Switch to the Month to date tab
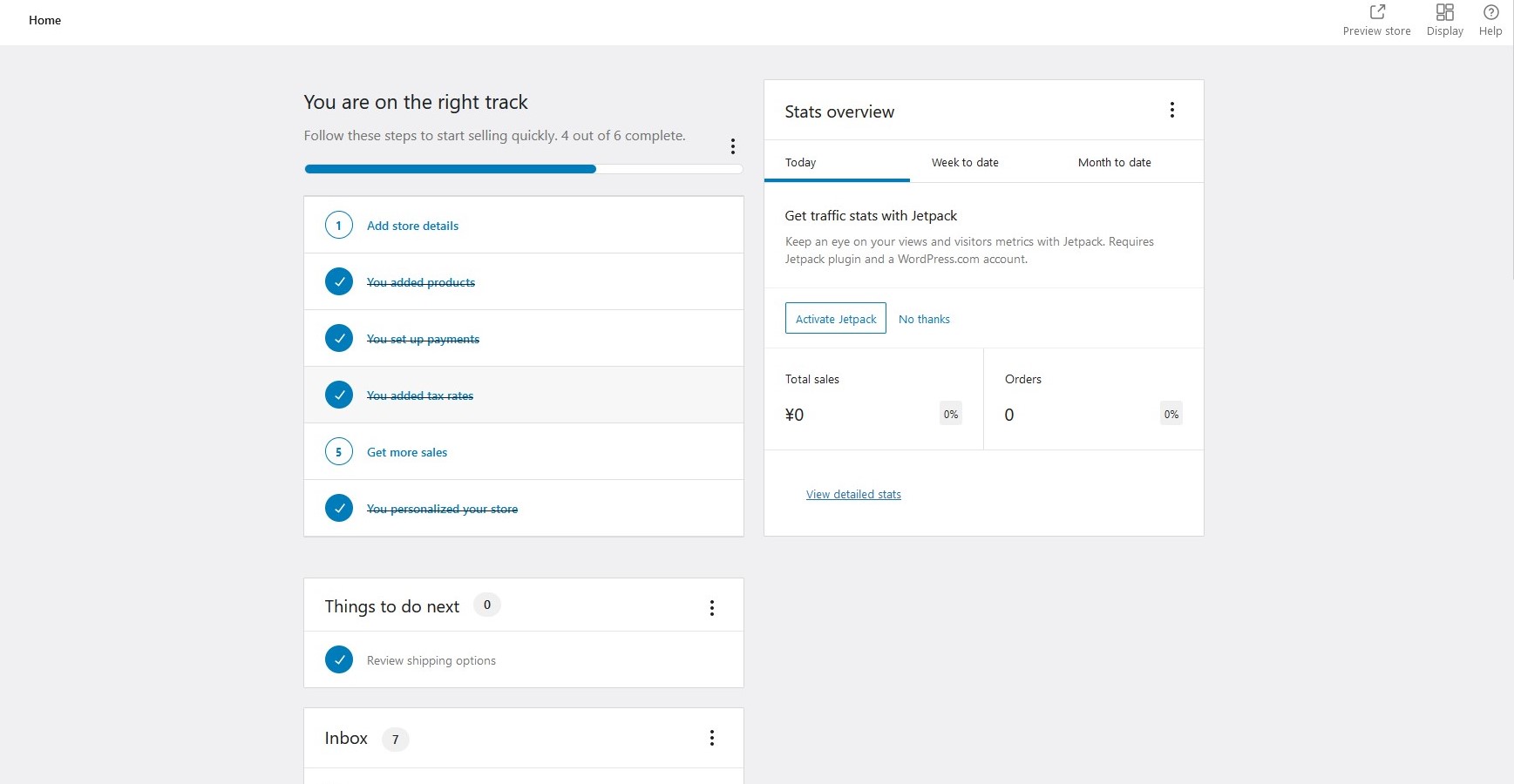This screenshot has width=1514, height=784. [x=1114, y=163]
